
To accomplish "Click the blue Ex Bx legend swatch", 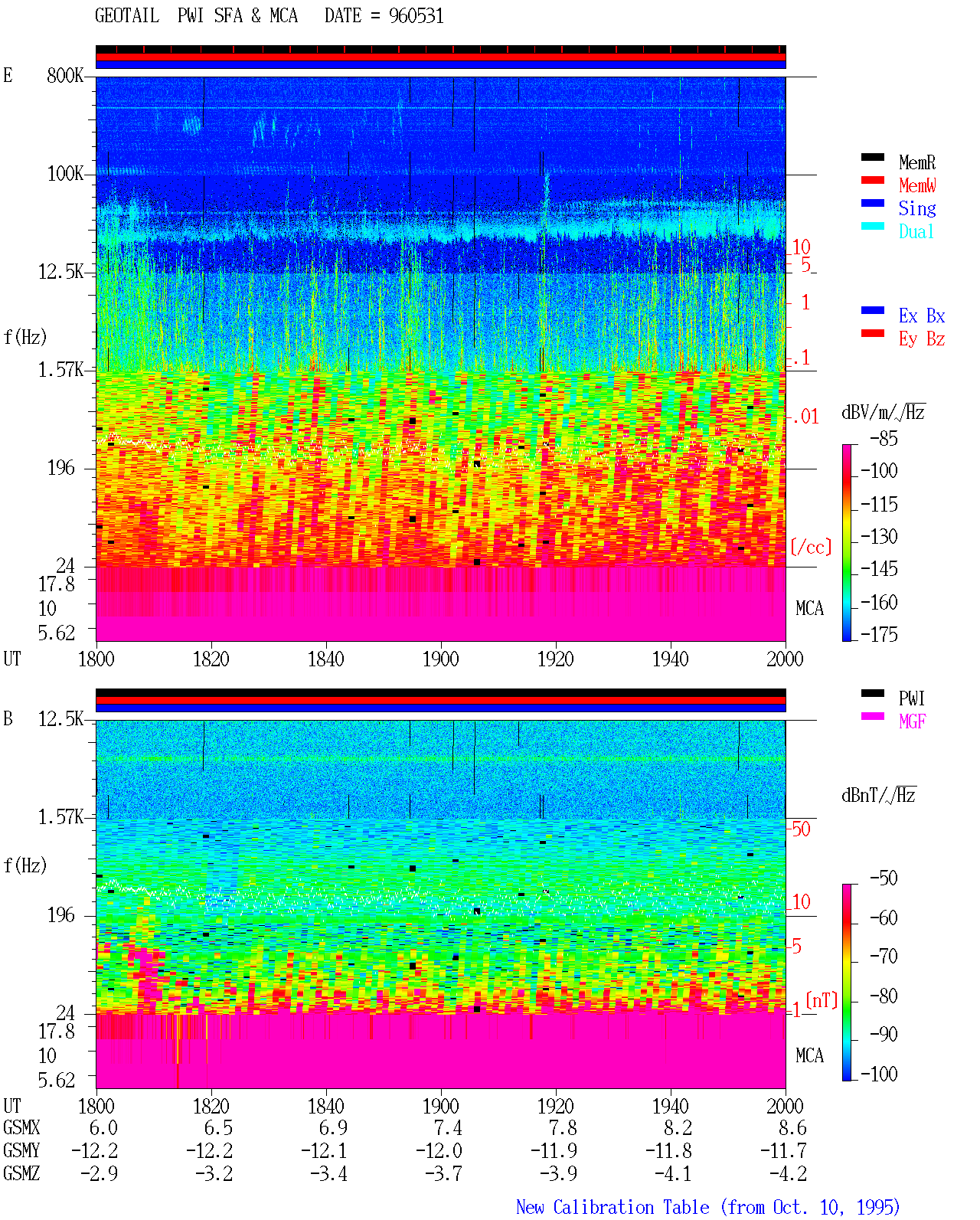I will 873,310.
